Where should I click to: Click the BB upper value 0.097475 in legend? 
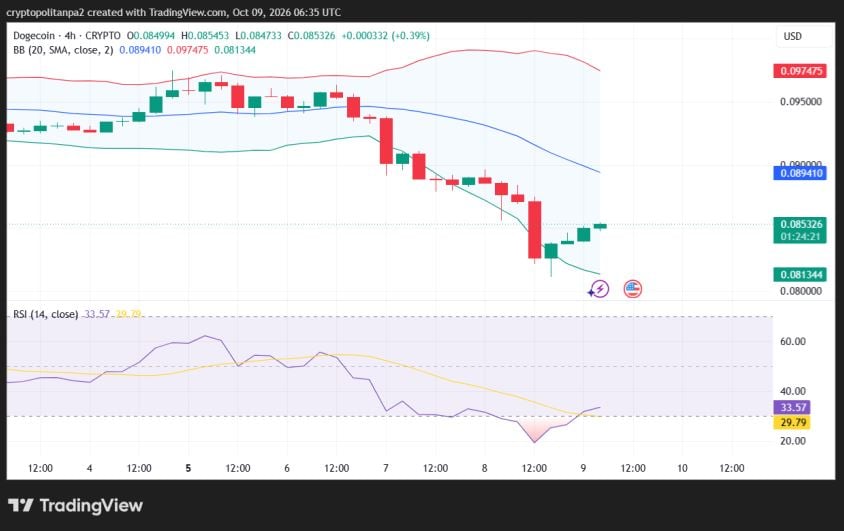(187, 50)
